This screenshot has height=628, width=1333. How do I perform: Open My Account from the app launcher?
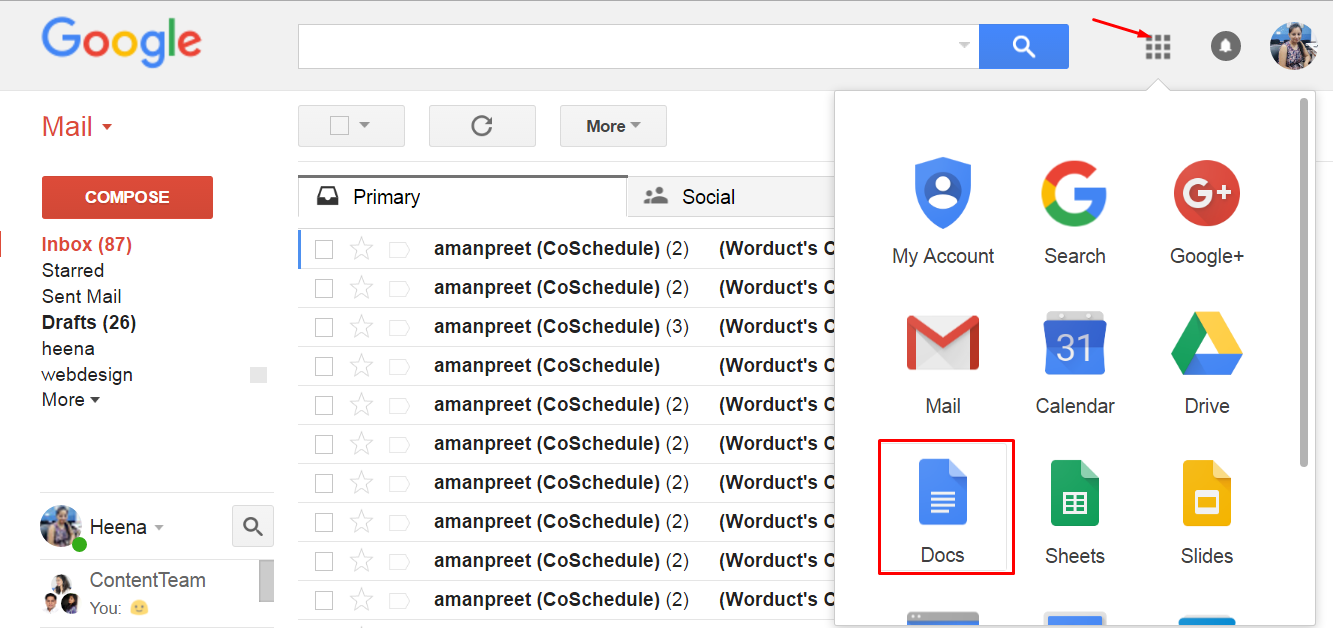click(x=942, y=210)
